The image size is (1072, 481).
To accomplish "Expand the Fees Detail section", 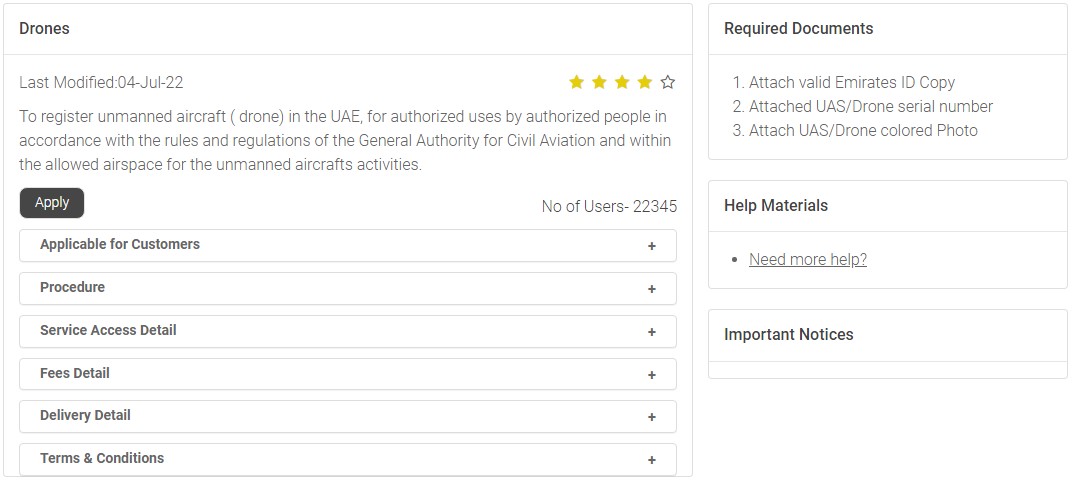I will pos(348,374).
